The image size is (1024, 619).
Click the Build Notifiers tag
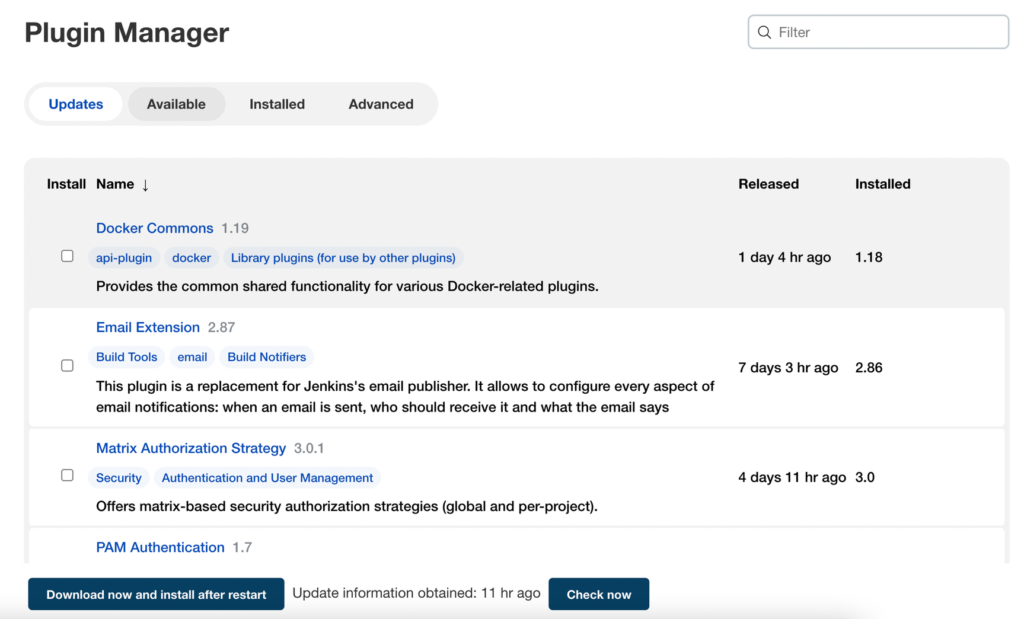click(x=266, y=357)
